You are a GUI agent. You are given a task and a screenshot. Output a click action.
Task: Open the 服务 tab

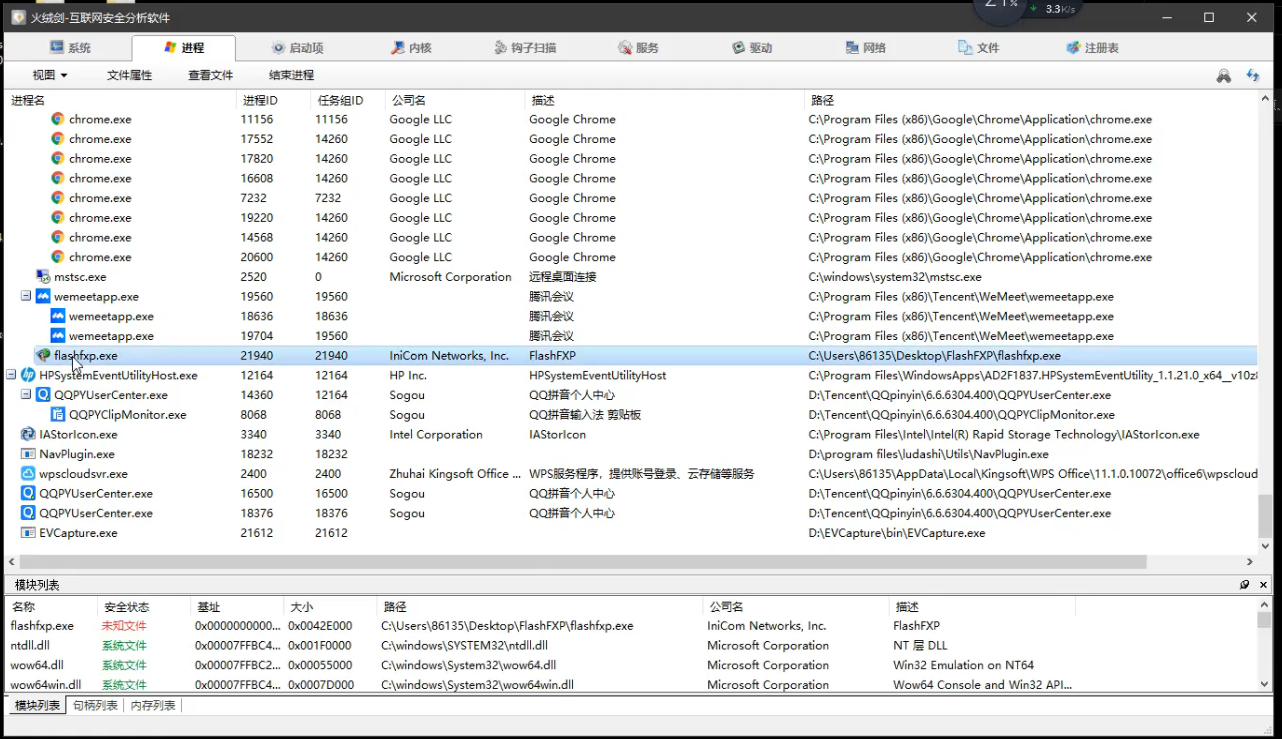click(638, 48)
